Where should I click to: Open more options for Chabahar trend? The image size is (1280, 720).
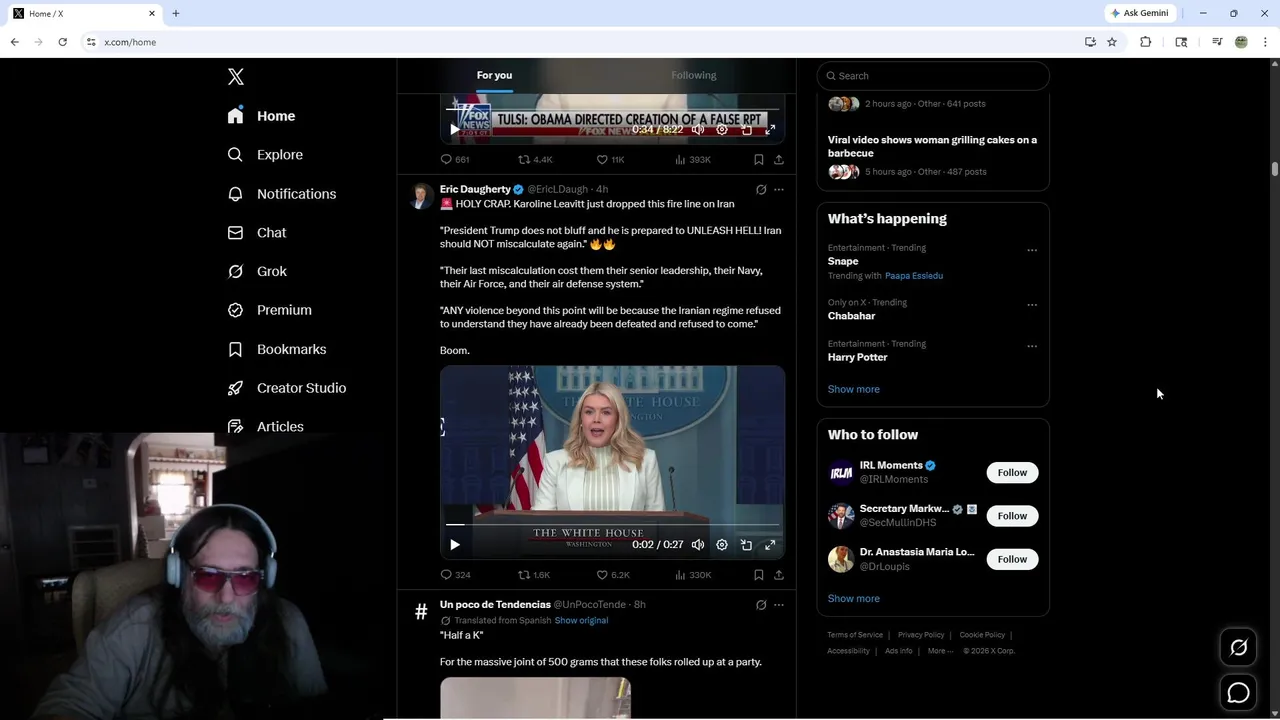(1032, 305)
